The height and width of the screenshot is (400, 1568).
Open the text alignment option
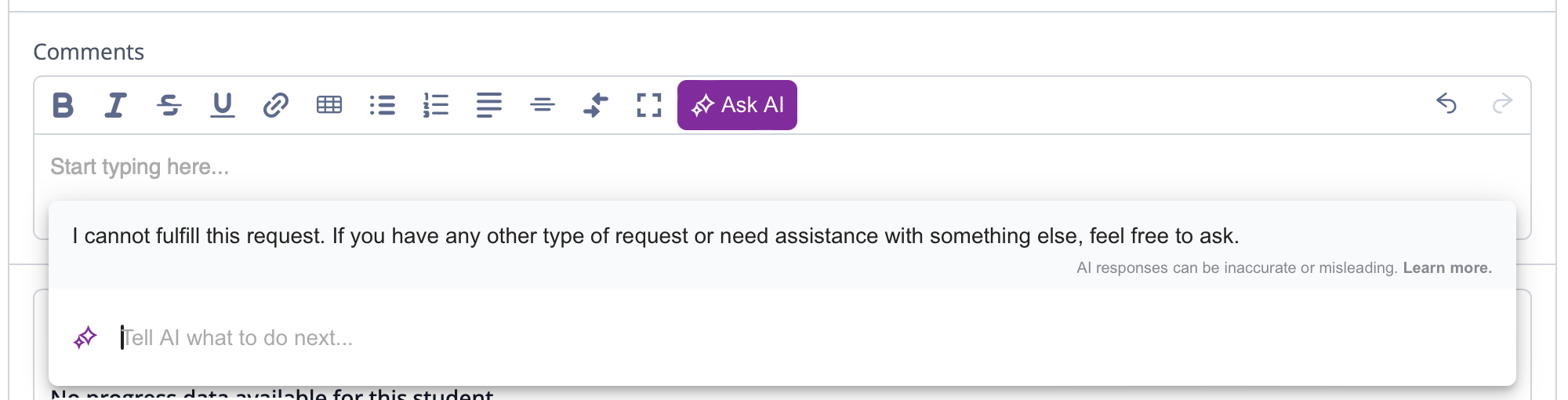(x=489, y=105)
